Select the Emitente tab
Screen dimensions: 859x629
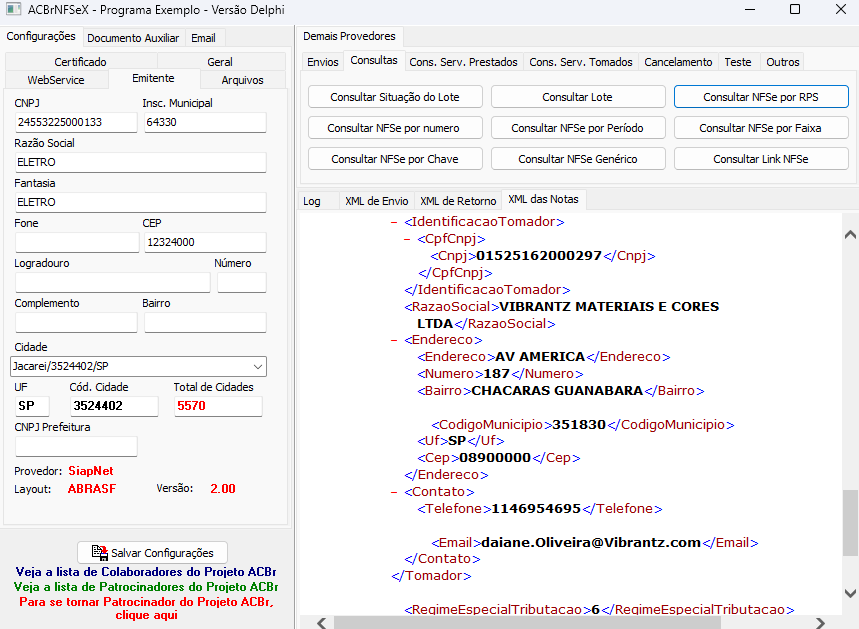pyautogui.click(x=153, y=78)
